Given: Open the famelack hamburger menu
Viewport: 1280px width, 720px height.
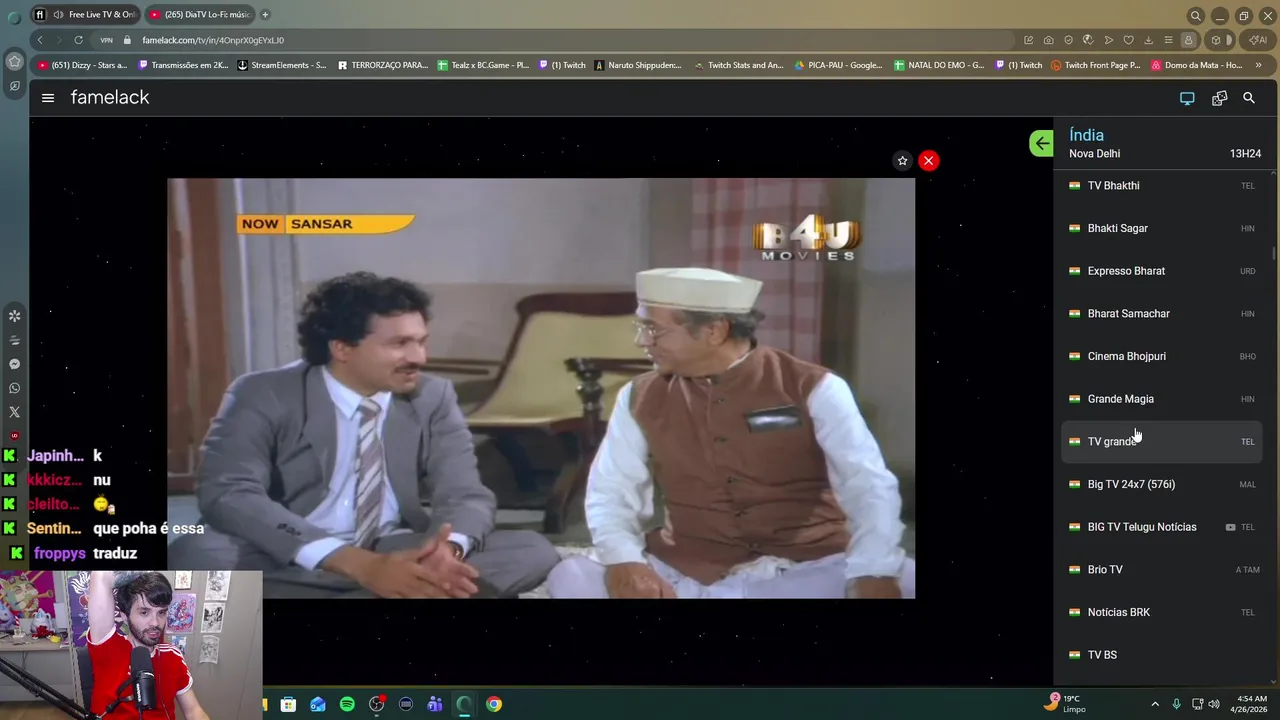Looking at the screenshot, I should 48,98.
